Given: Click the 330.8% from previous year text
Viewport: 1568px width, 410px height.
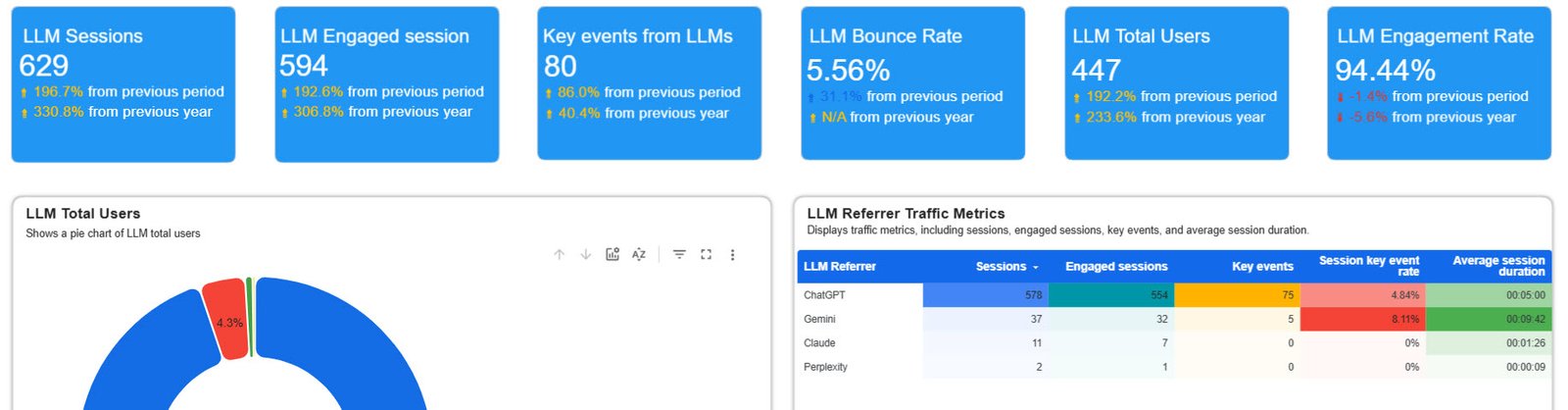Looking at the screenshot, I should click(122, 112).
